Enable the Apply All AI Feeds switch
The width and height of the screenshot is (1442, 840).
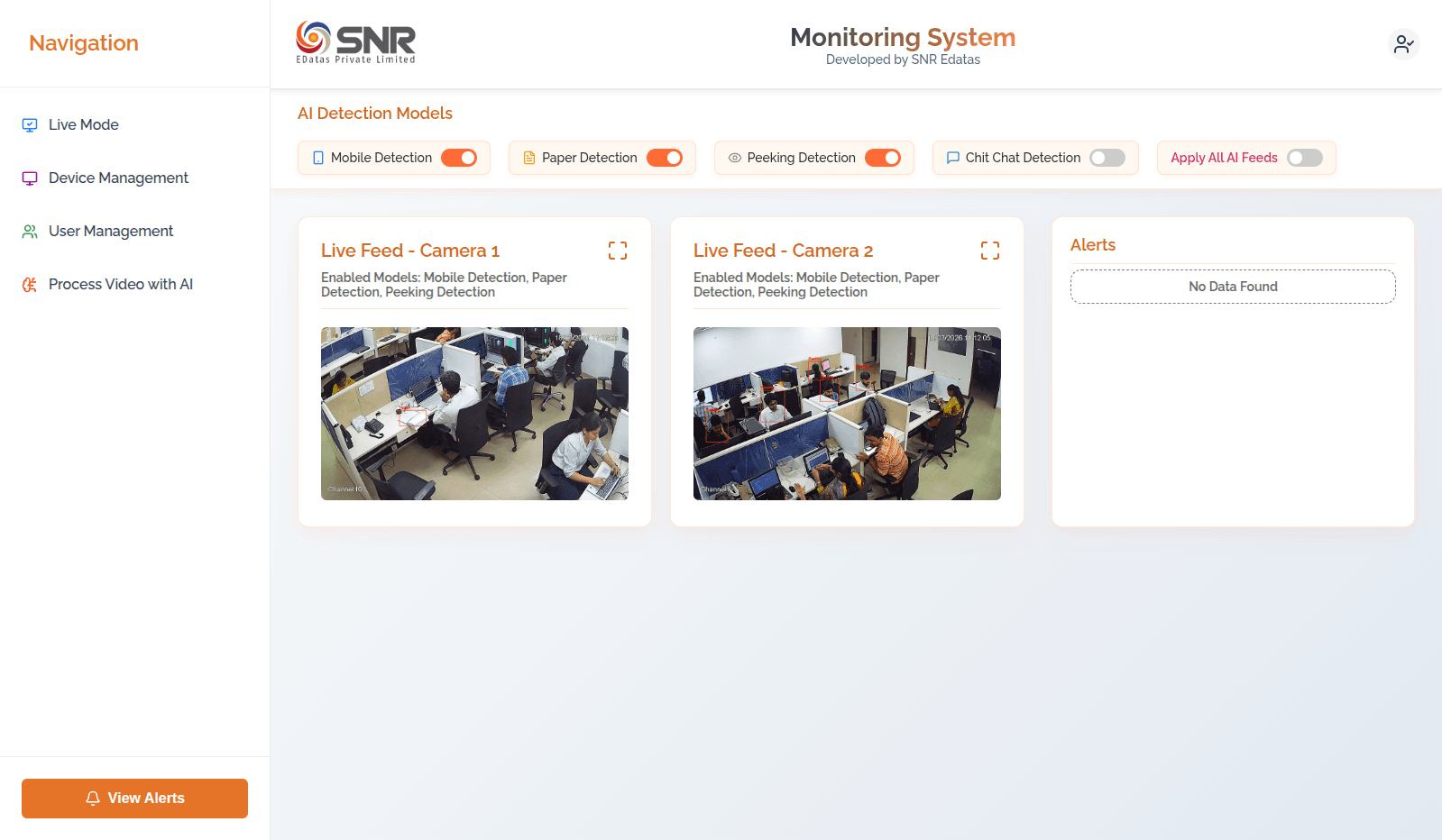coord(1304,158)
